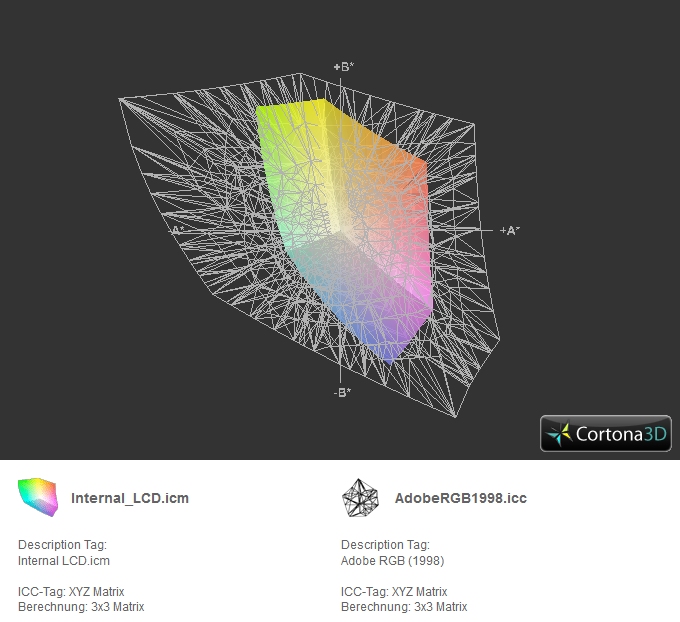Select the AdobeRGB1998.icc profile title
This screenshot has height=622, width=680.
pyautogui.click(x=461, y=498)
